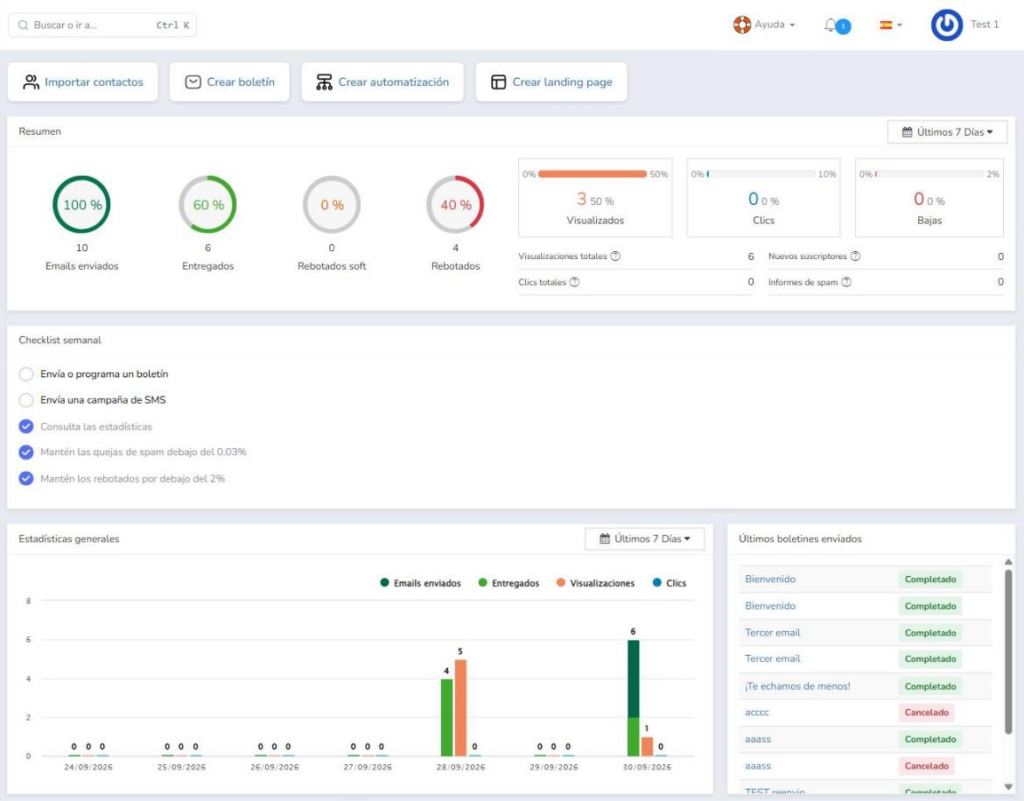Viewport: 1024px width, 801px height.
Task: Open Resumen 'Últimos 7 Días' dropdown
Action: click(947, 132)
